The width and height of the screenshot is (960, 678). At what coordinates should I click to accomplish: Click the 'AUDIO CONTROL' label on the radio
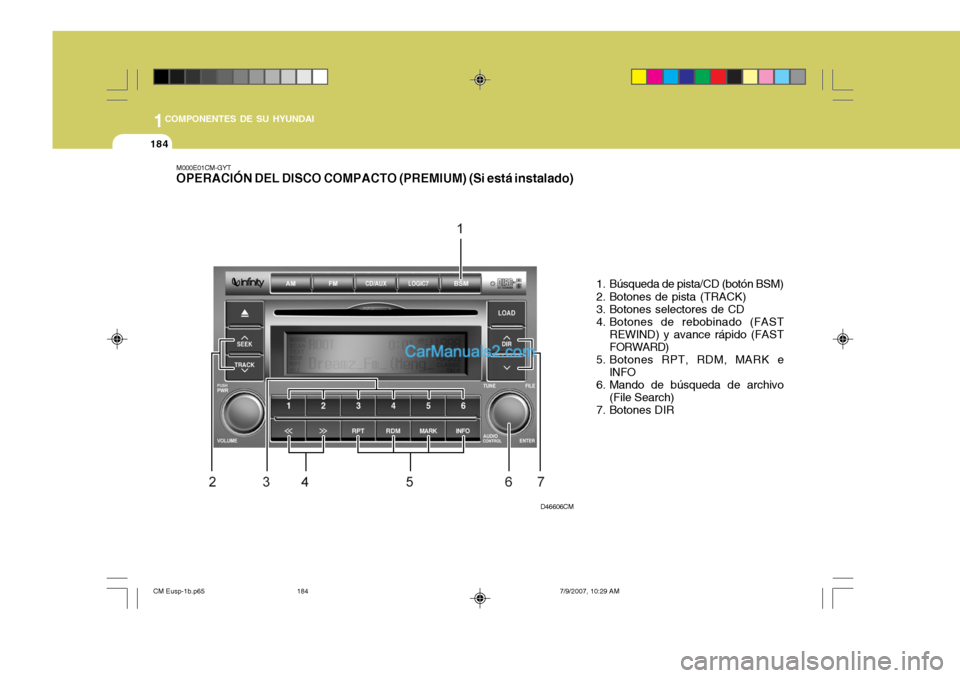pyautogui.click(x=492, y=439)
